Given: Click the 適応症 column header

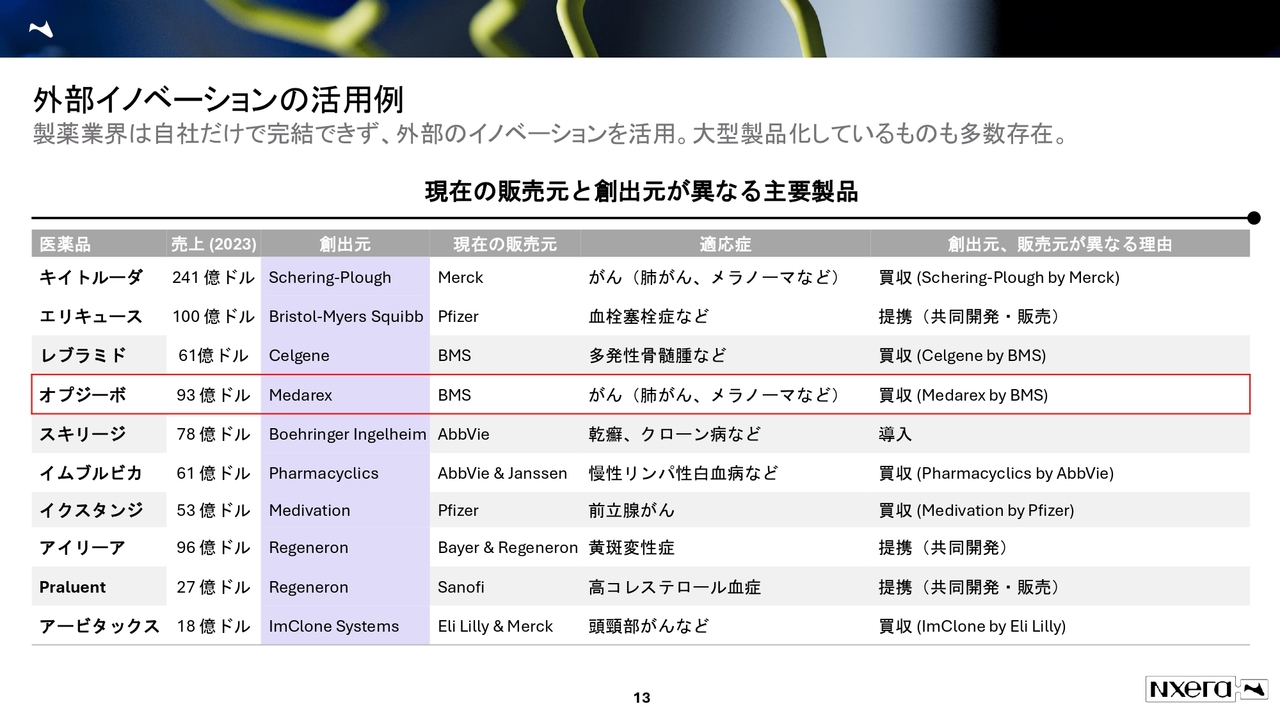Looking at the screenshot, I should pos(725,244).
